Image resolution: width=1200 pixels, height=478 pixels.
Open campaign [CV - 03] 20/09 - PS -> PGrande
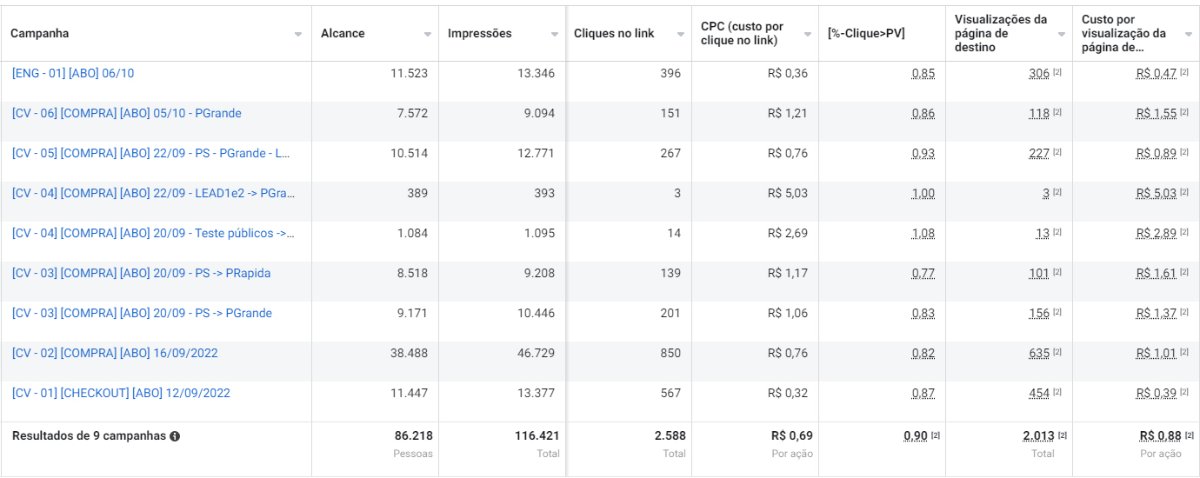tap(141, 314)
